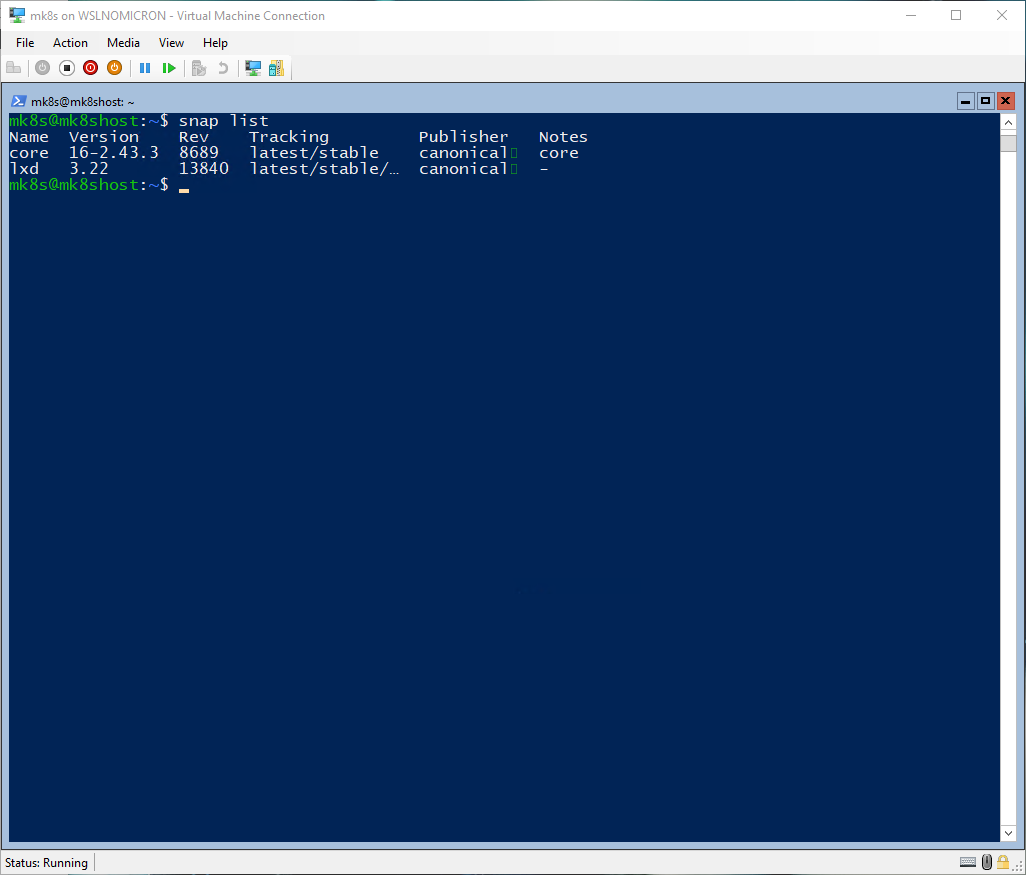Click the keyboard indicator in the status bar
The image size is (1026, 875).
pos(967,862)
